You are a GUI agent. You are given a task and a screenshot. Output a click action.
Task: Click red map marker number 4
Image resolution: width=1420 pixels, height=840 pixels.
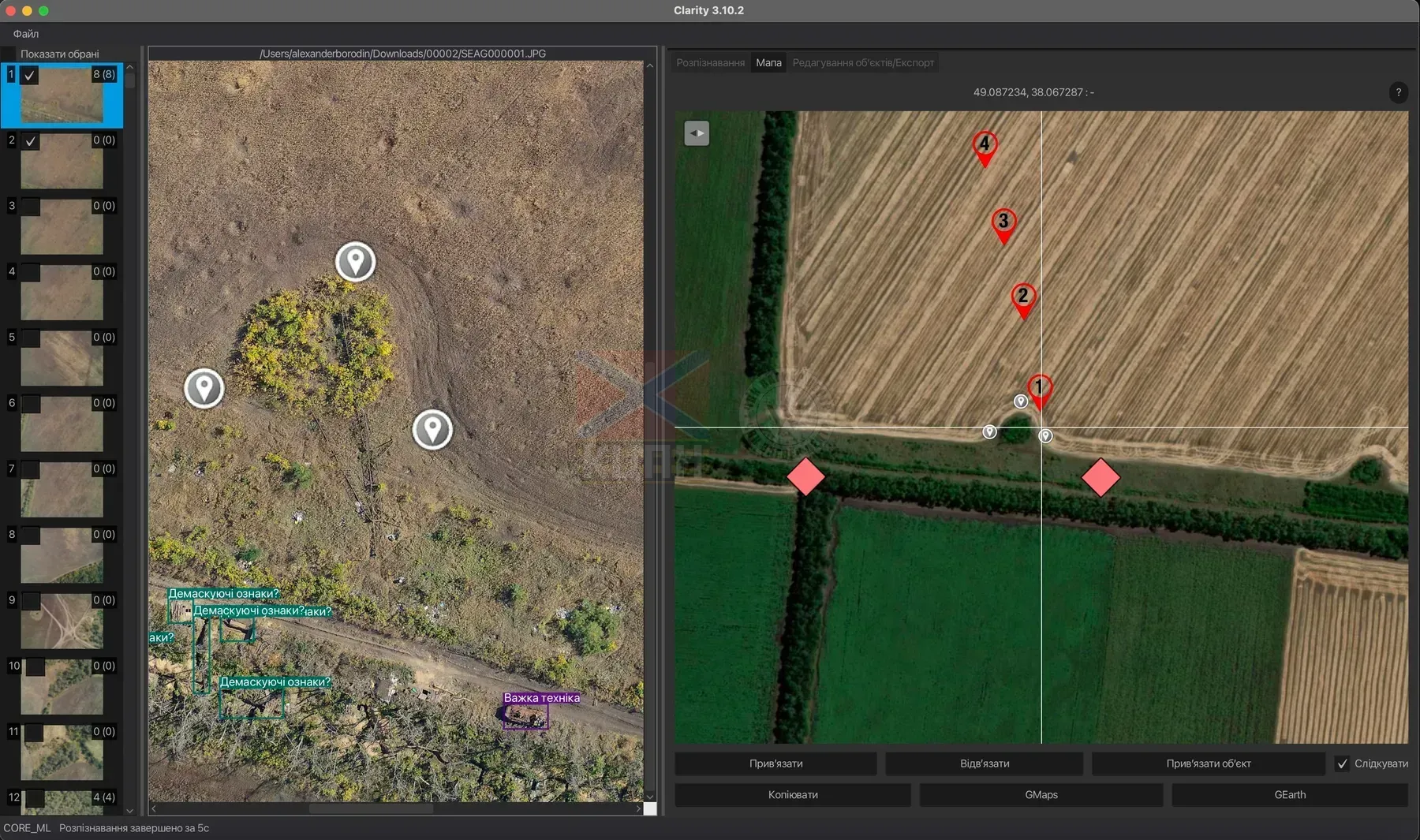pos(984,147)
